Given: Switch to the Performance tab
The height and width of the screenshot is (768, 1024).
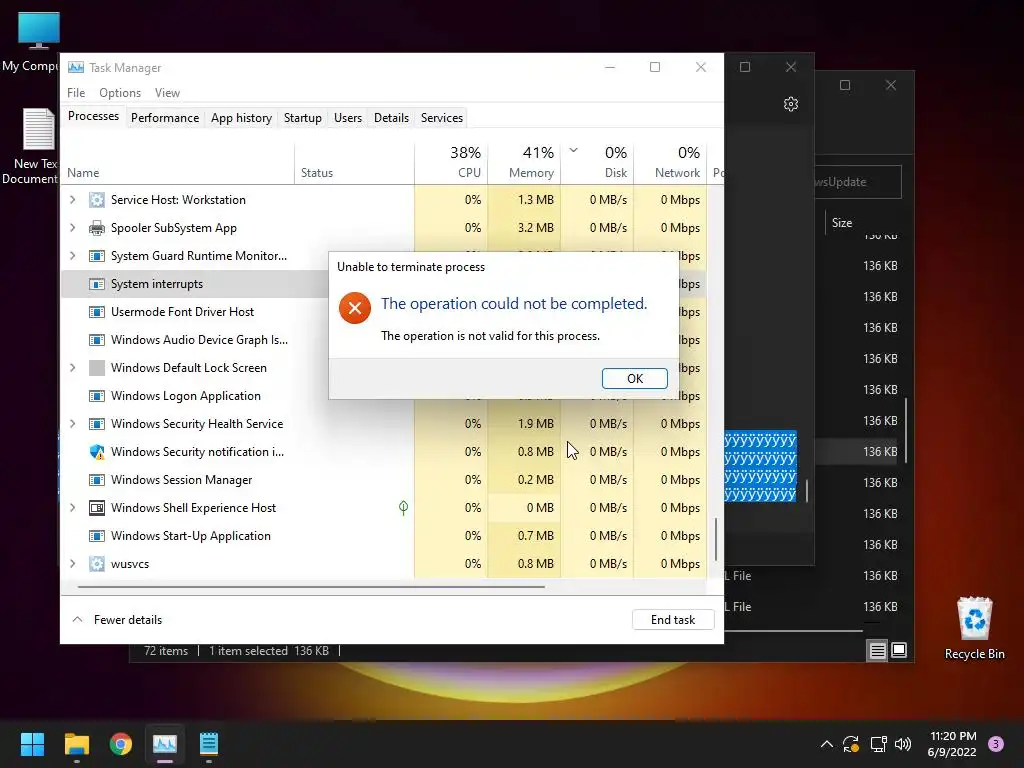Looking at the screenshot, I should 165,118.
